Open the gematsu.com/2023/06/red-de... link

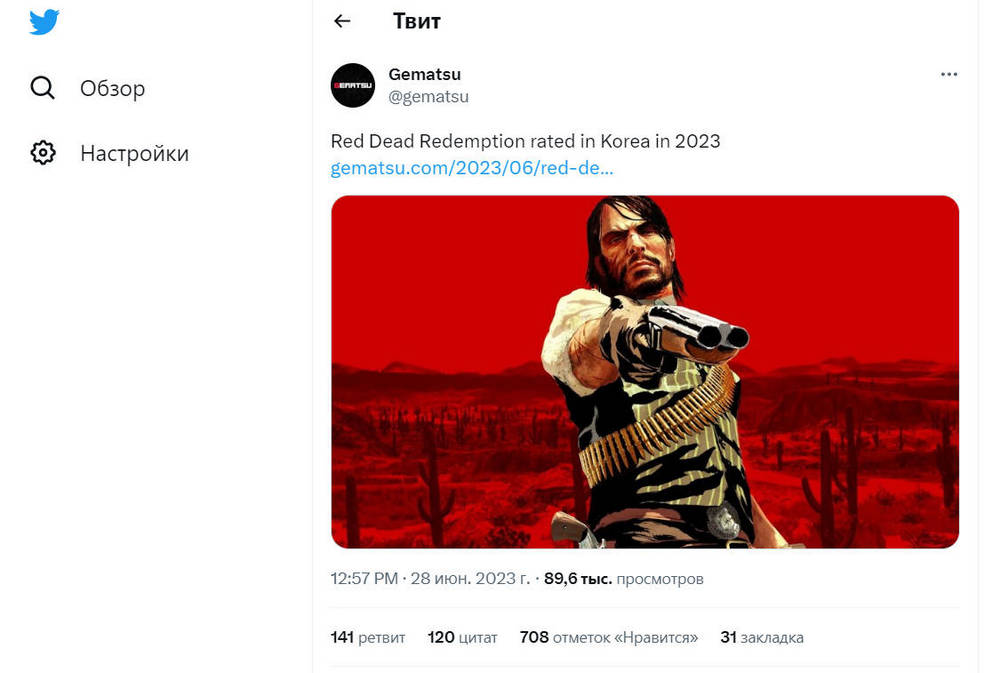[472, 167]
